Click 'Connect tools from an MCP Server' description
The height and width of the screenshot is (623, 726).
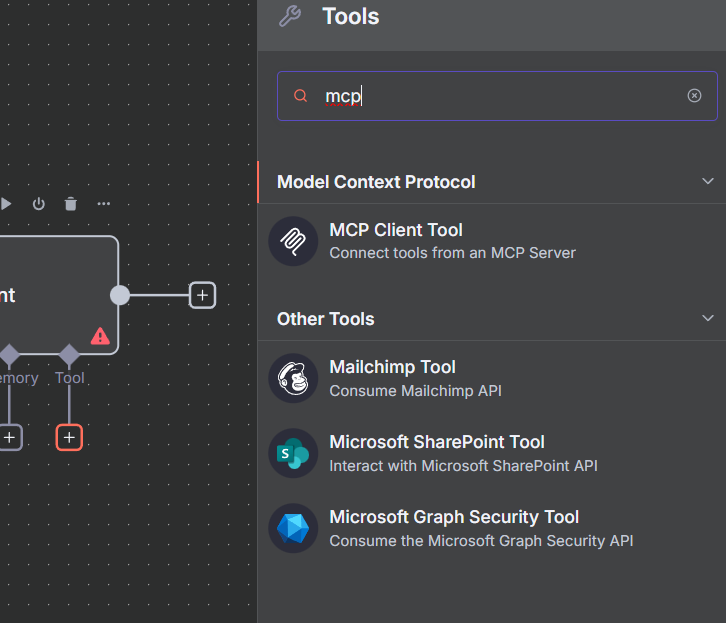click(x=452, y=253)
